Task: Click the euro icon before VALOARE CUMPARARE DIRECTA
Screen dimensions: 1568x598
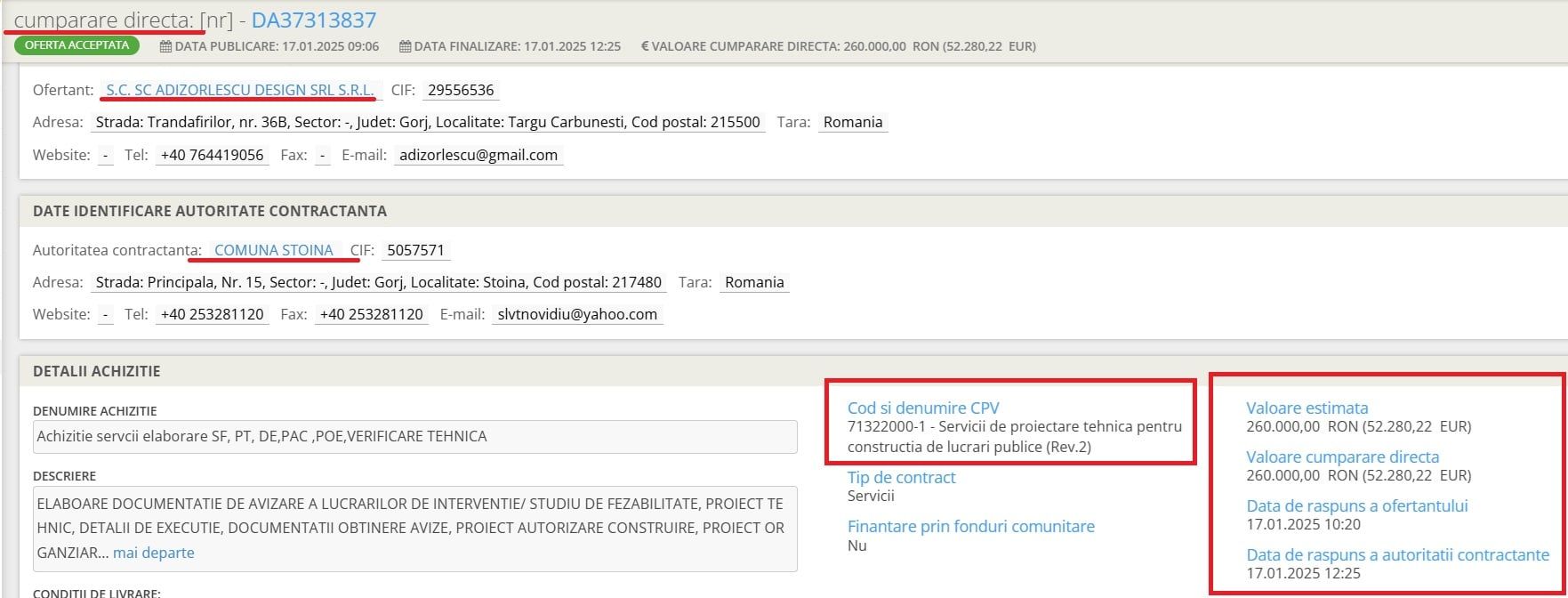Action: click(645, 46)
